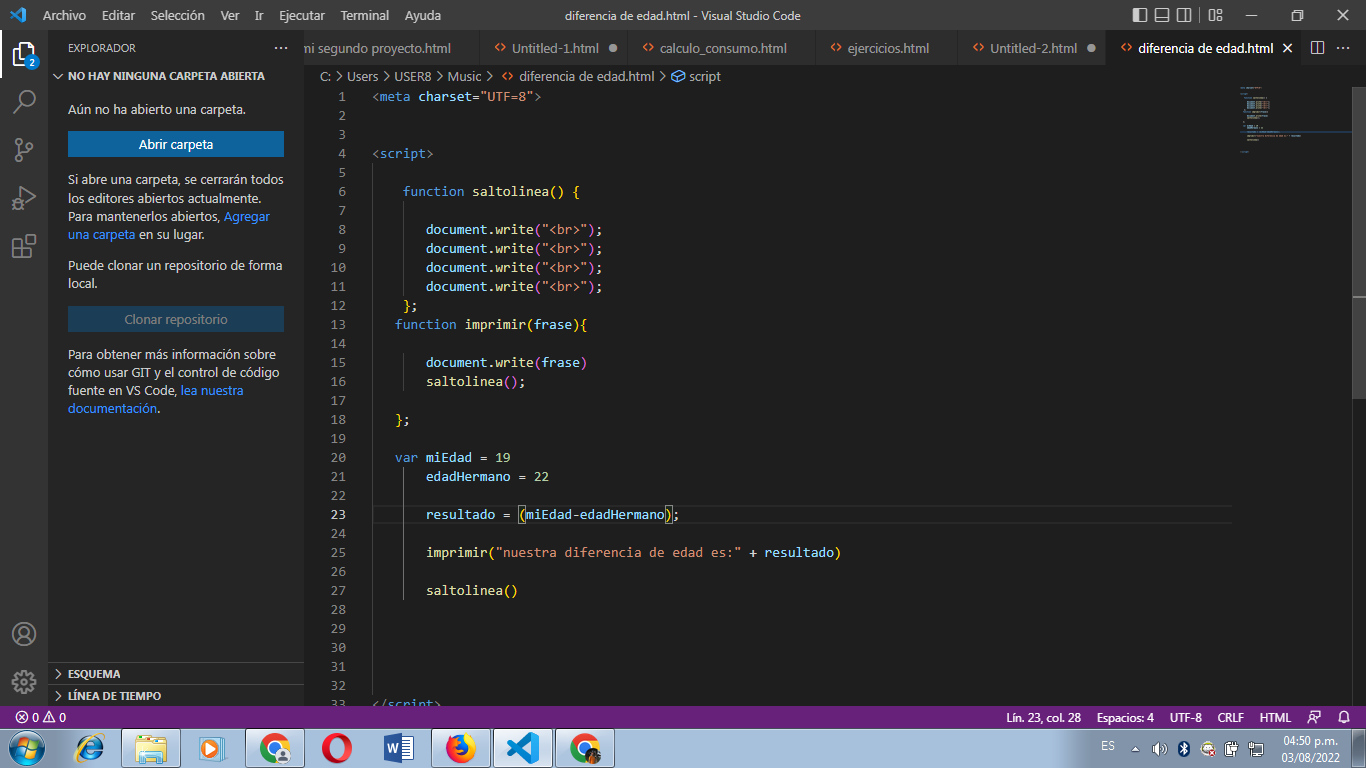
Task: Toggle the secondary side bar visibility
Action: [x=1184, y=15]
